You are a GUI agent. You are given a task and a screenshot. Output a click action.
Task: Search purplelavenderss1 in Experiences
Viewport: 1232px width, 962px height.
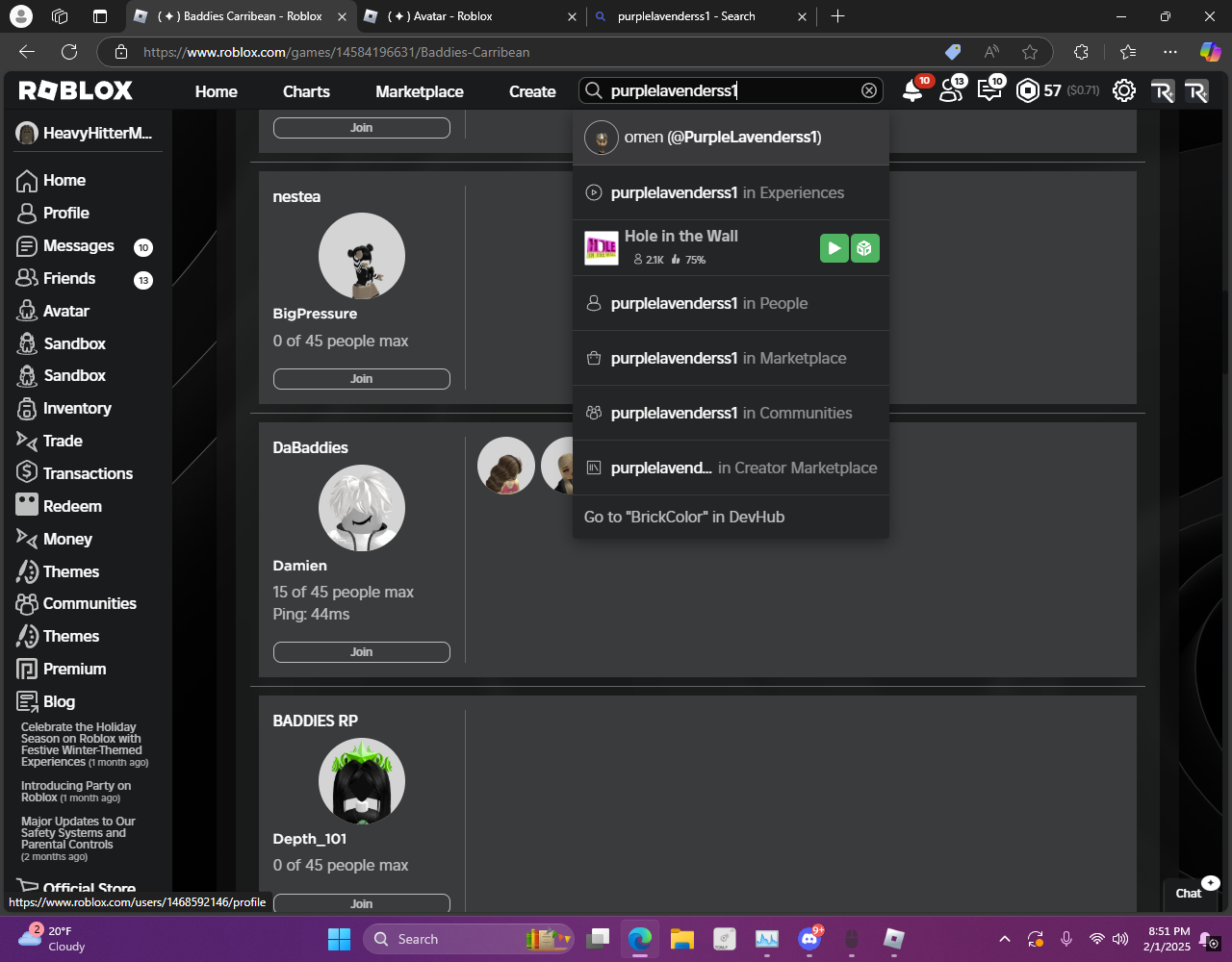(x=731, y=192)
